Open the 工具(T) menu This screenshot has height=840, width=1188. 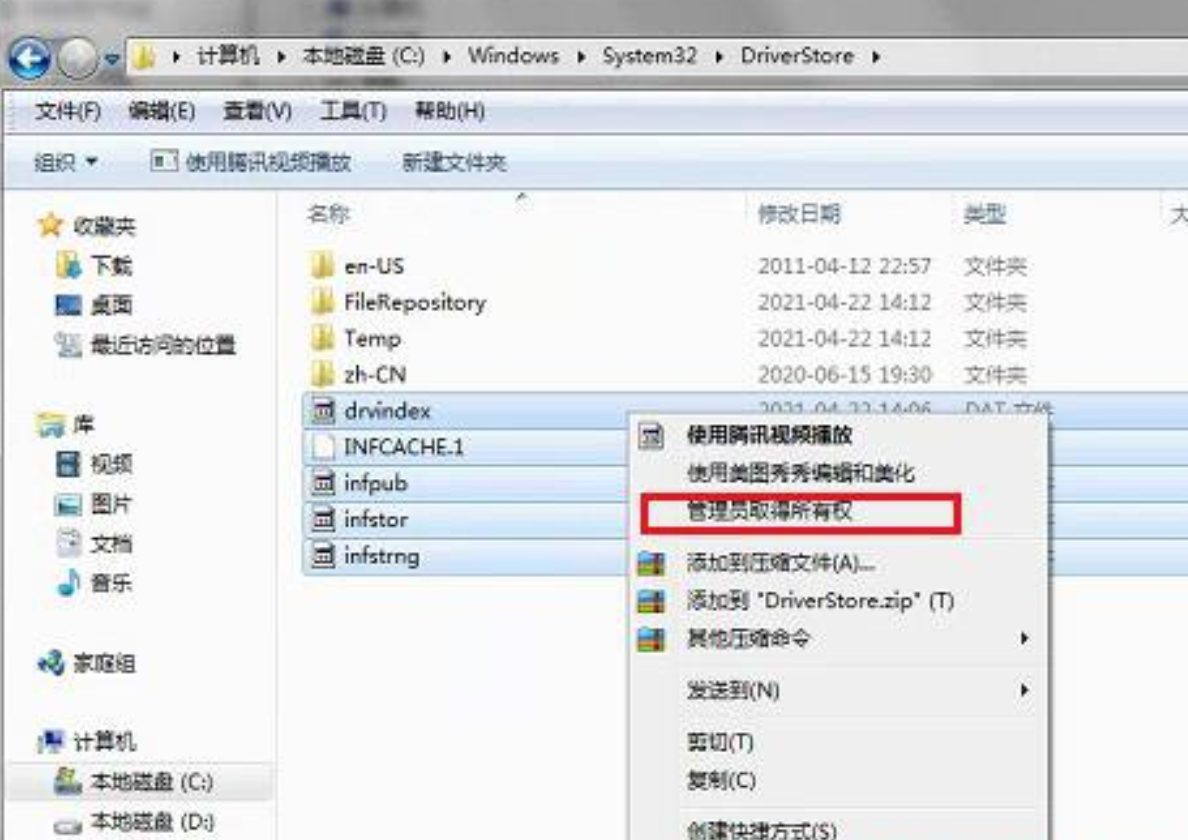(x=353, y=111)
